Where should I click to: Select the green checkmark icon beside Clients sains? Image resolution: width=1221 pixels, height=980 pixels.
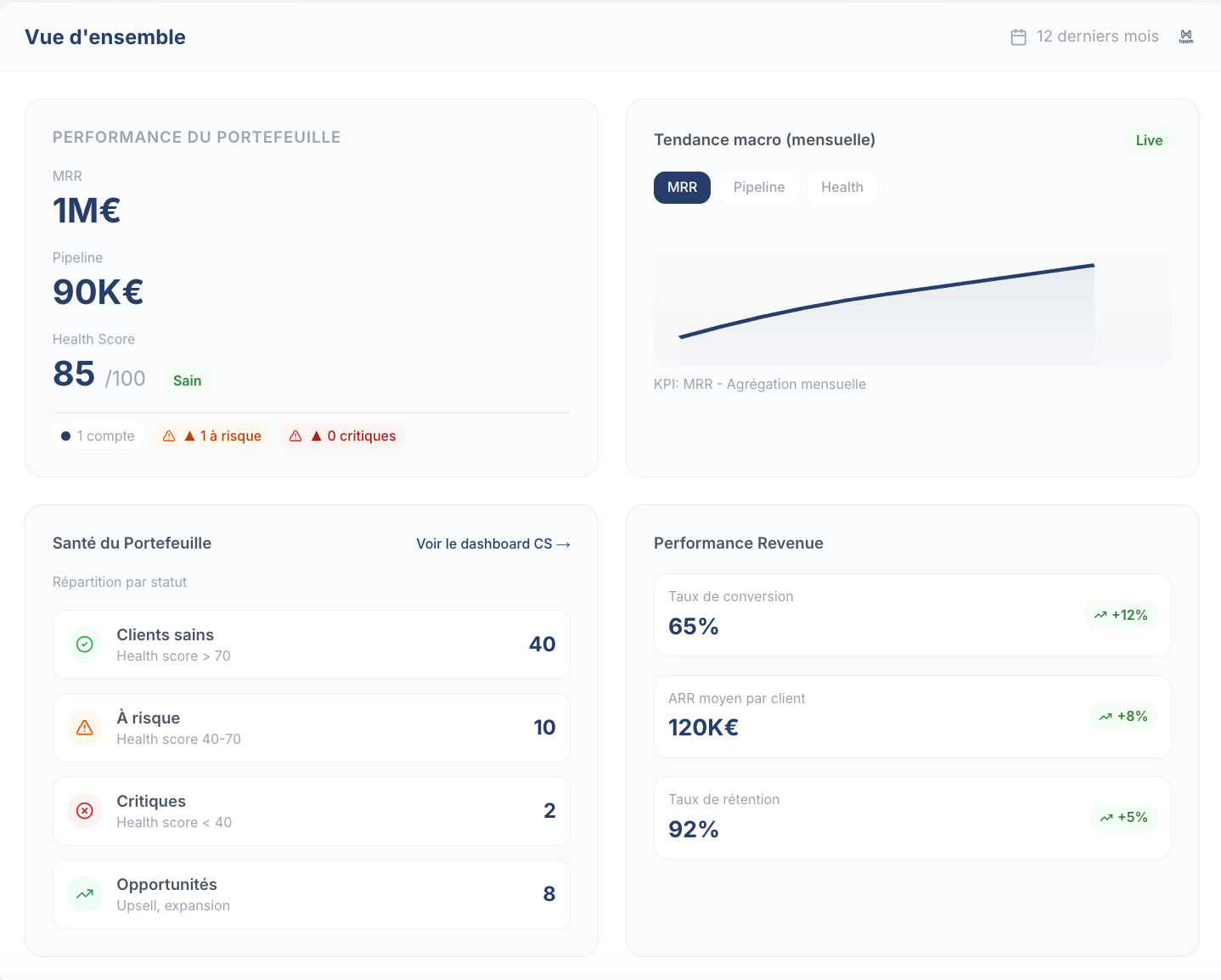pos(84,644)
